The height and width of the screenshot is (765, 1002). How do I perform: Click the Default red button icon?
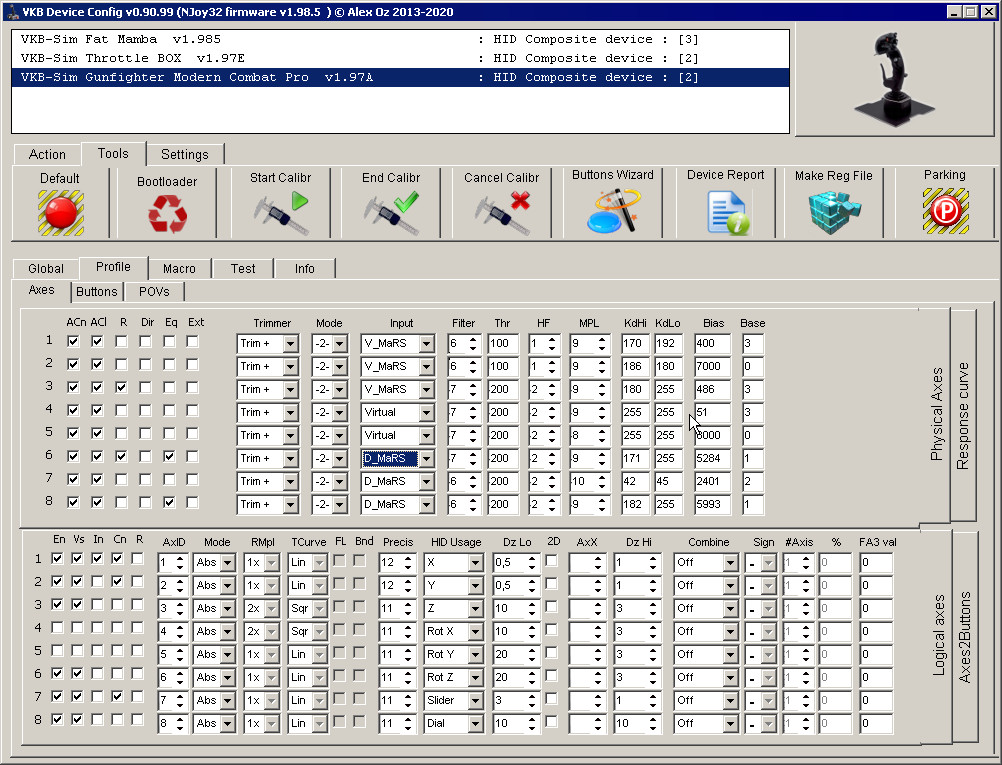pos(61,212)
